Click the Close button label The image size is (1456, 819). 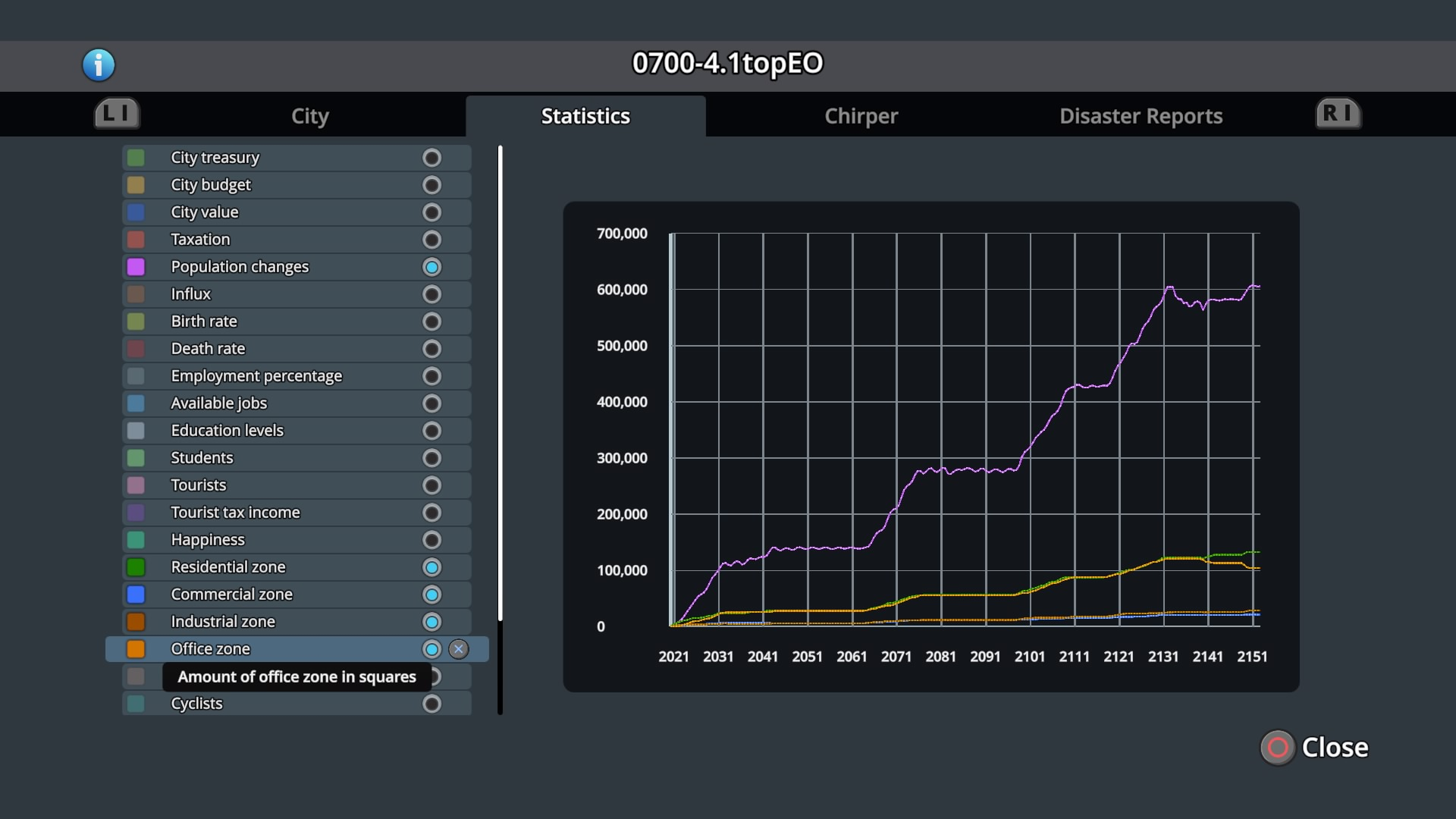coord(1335,748)
